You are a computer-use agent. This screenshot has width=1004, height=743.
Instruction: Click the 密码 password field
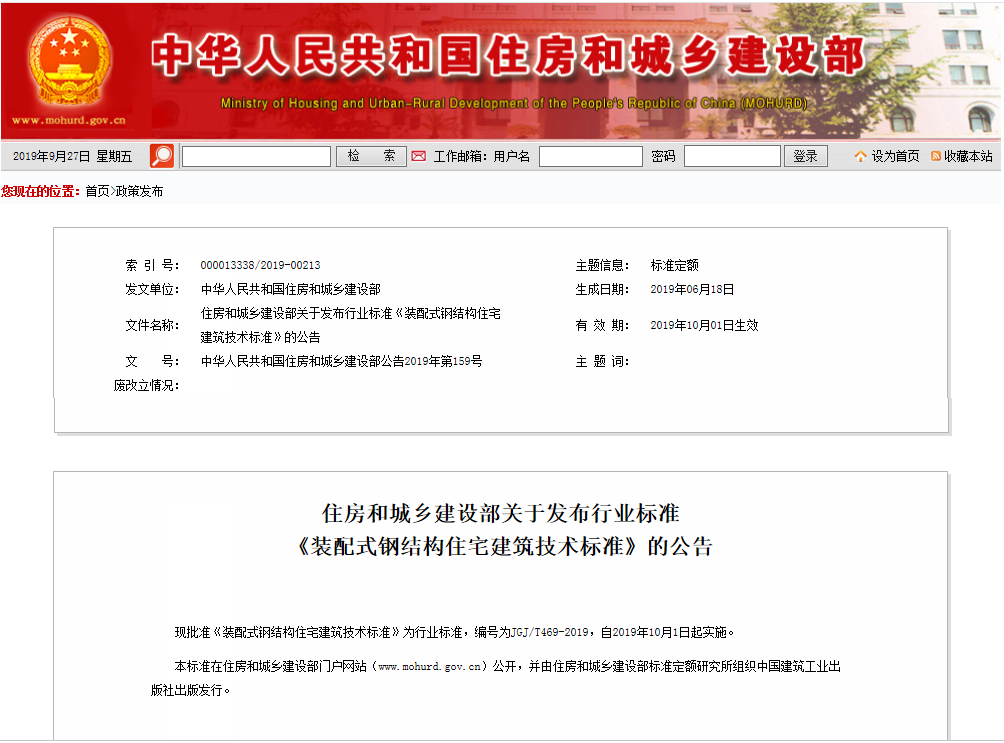point(733,155)
